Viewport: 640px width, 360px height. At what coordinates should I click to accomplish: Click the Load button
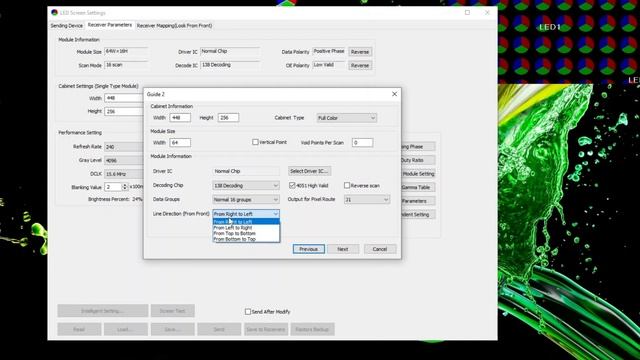126,329
